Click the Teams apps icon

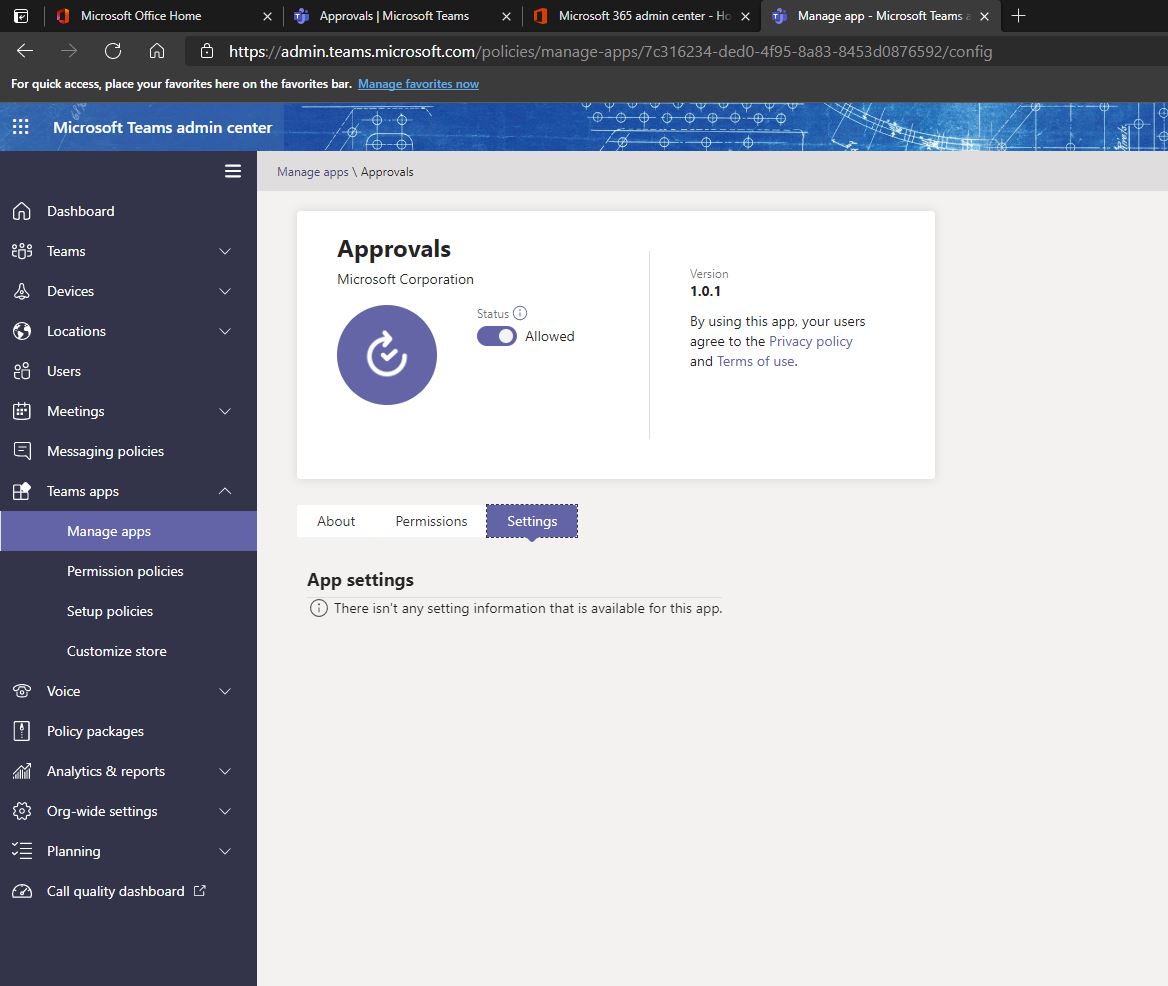22,492
